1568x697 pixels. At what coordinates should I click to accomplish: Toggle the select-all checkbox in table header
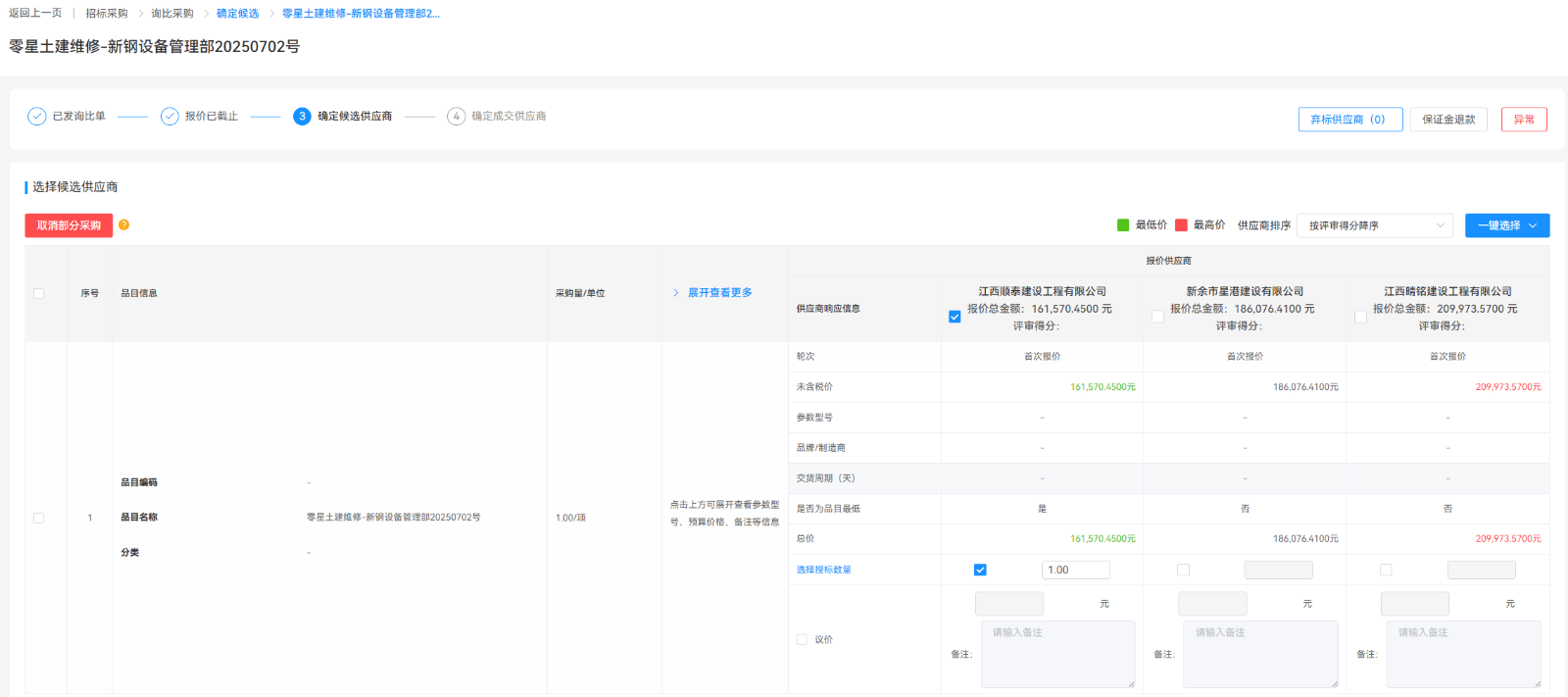pos(39,293)
